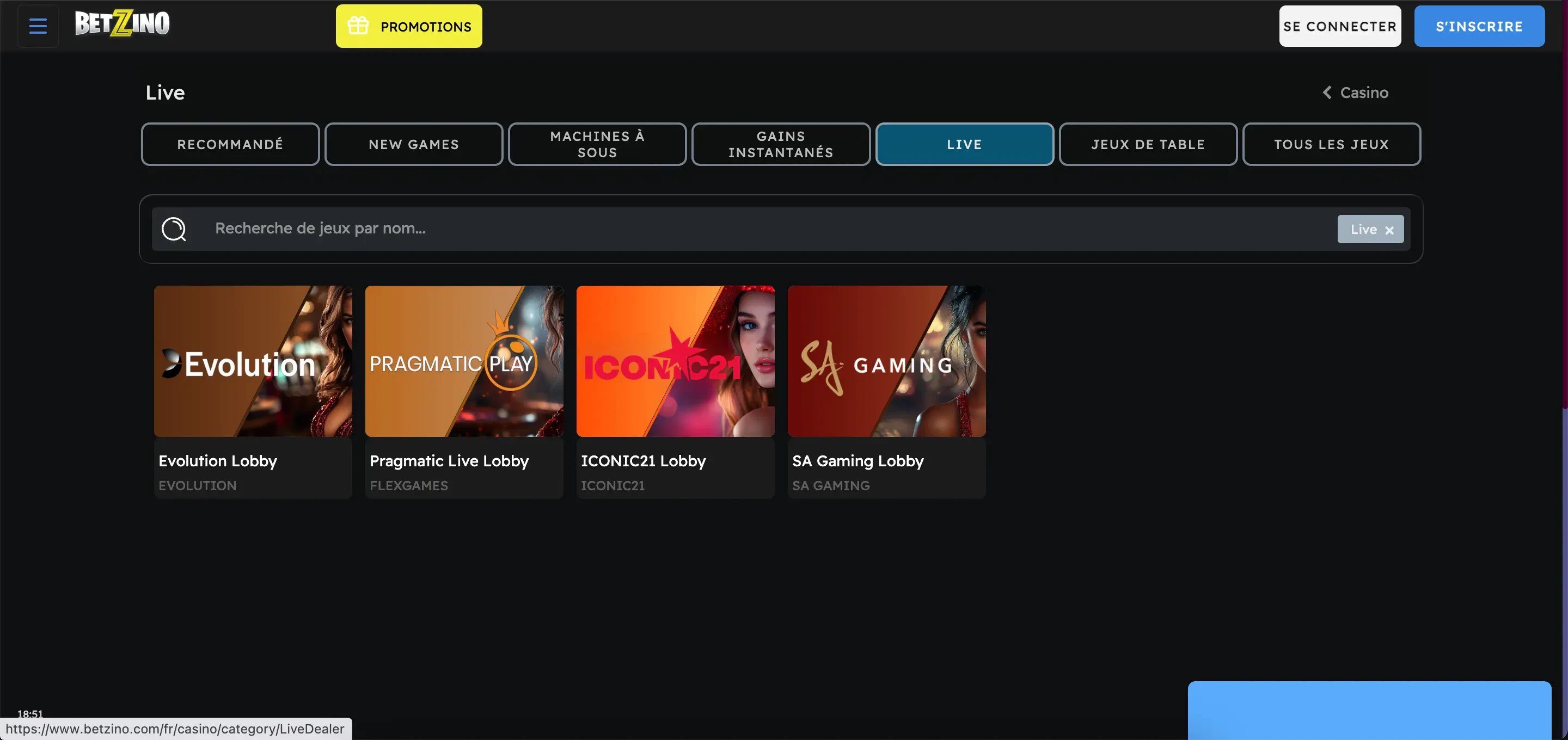This screenshot has height=740, width=1568.
Task: Open the Tous les Jeux tab
Action: (1332, 144)
